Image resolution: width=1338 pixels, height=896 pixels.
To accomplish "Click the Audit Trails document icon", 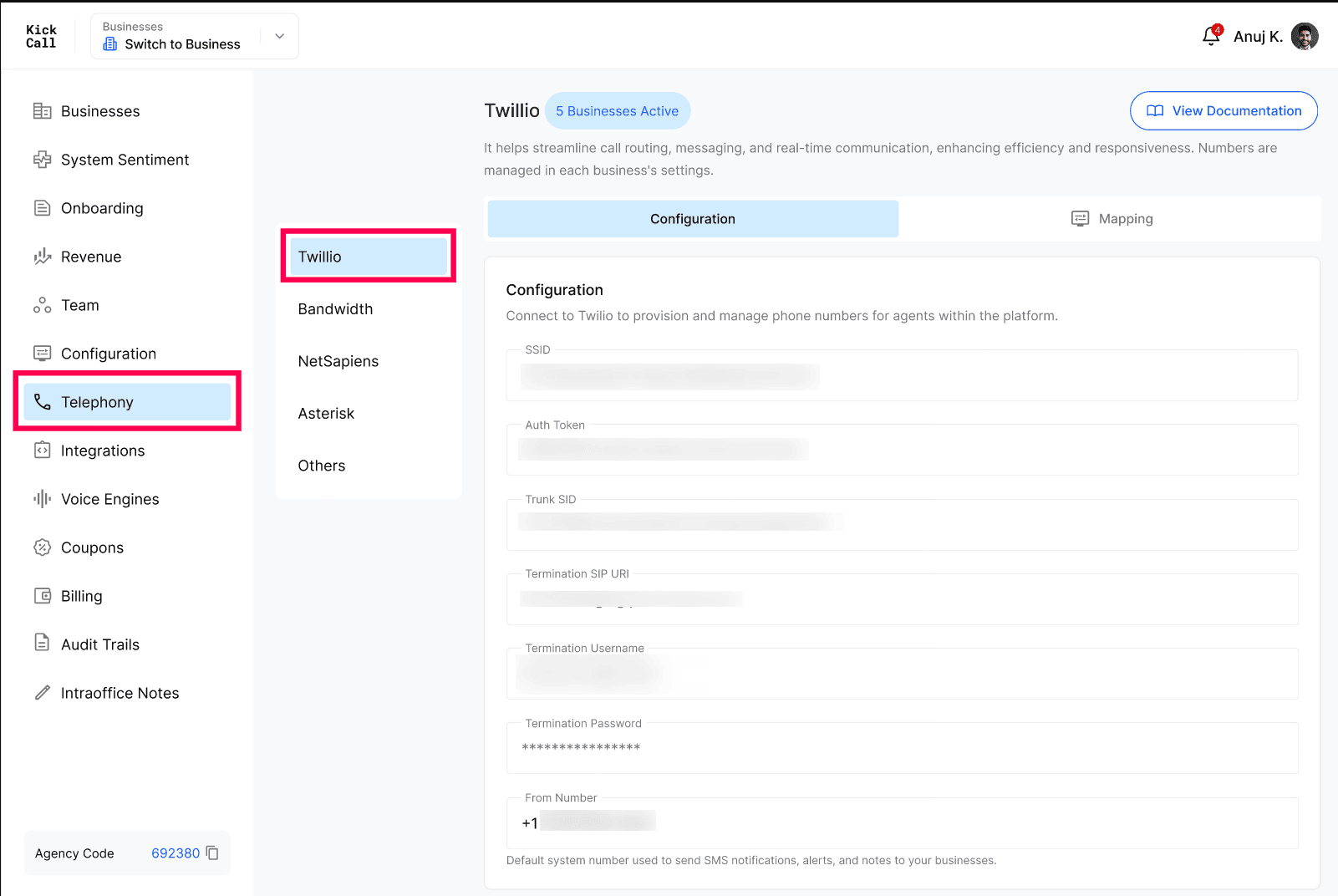I will [x=42, y=643].
